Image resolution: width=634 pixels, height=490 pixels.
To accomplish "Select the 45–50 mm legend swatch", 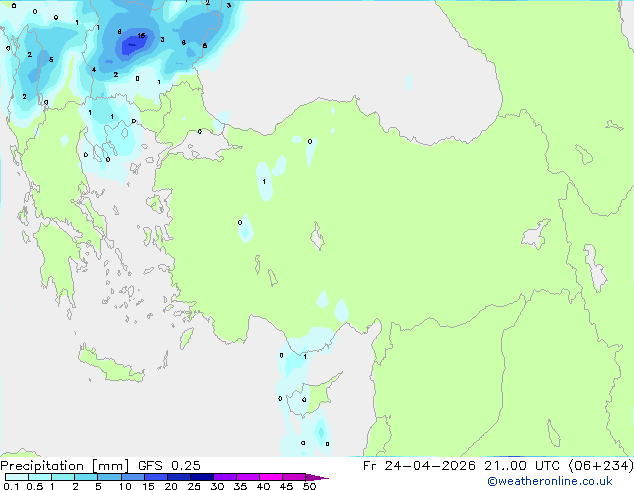I will point(294,477).
